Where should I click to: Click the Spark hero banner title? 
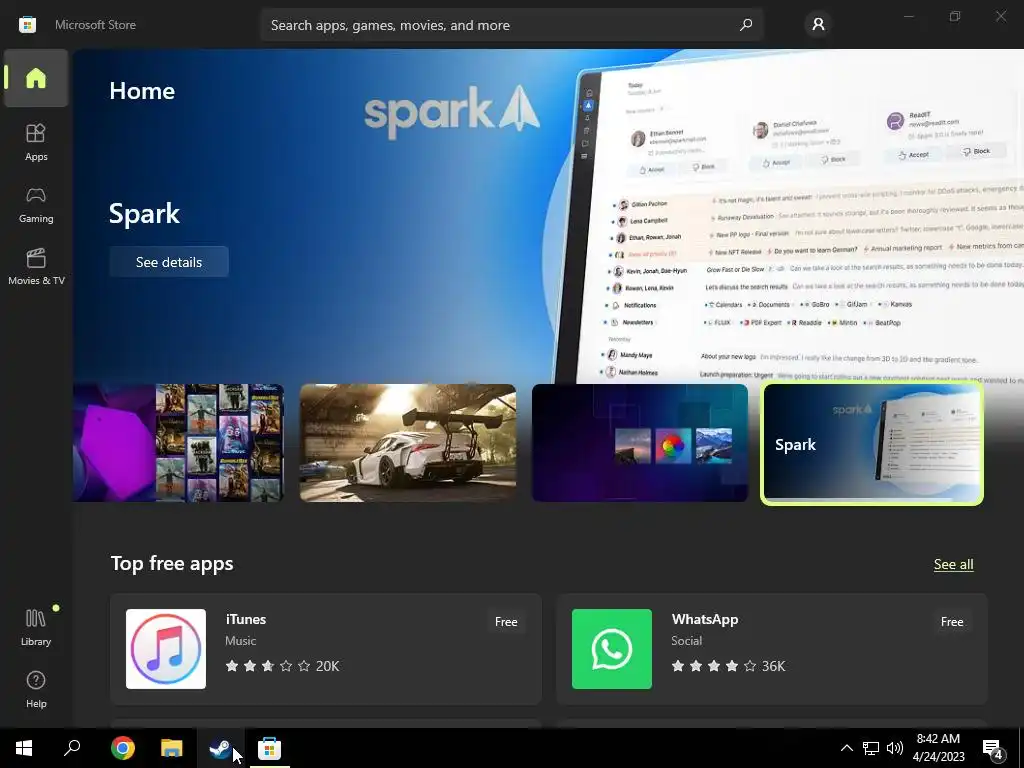144,214
